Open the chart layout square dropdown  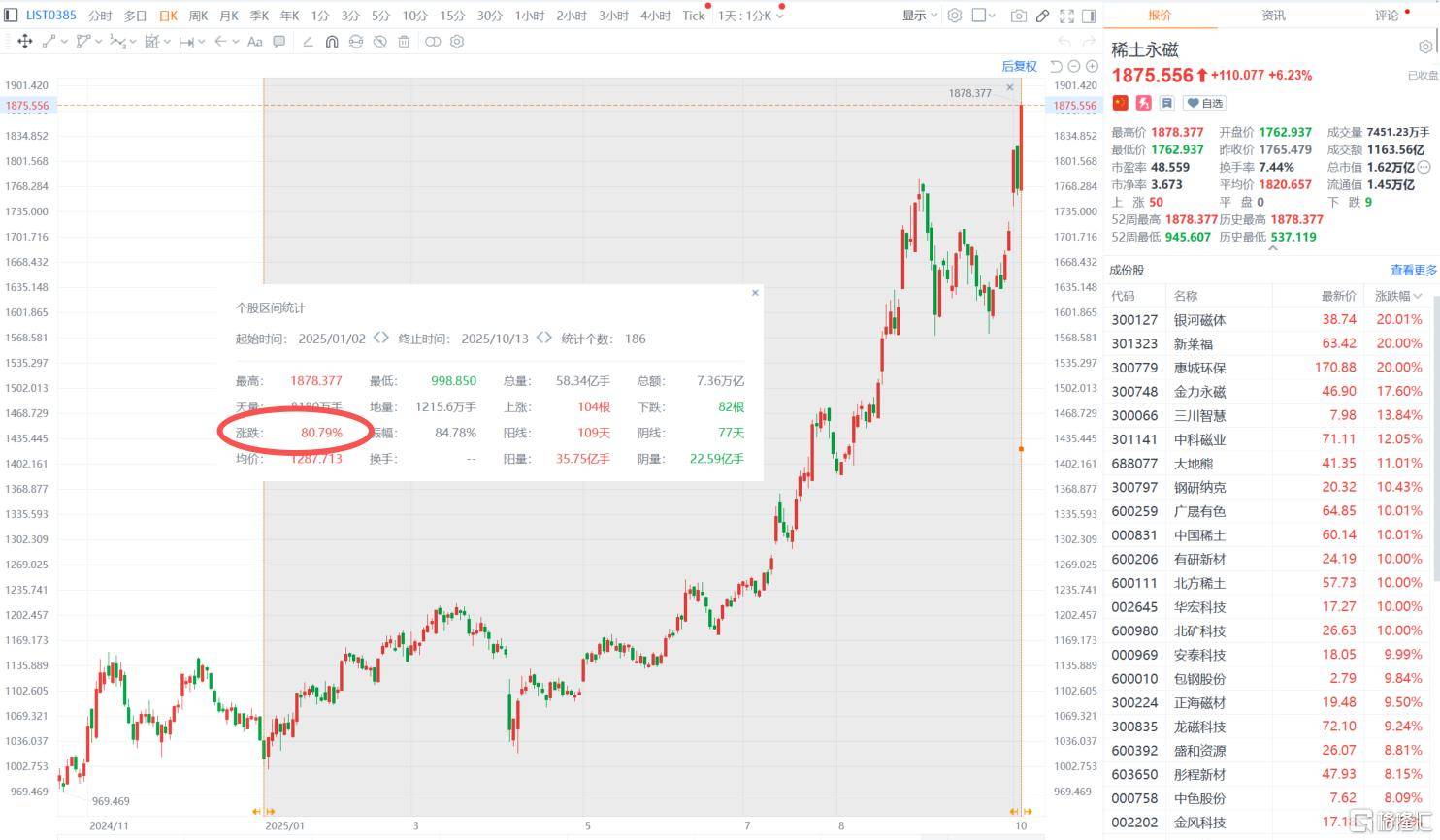985,16
